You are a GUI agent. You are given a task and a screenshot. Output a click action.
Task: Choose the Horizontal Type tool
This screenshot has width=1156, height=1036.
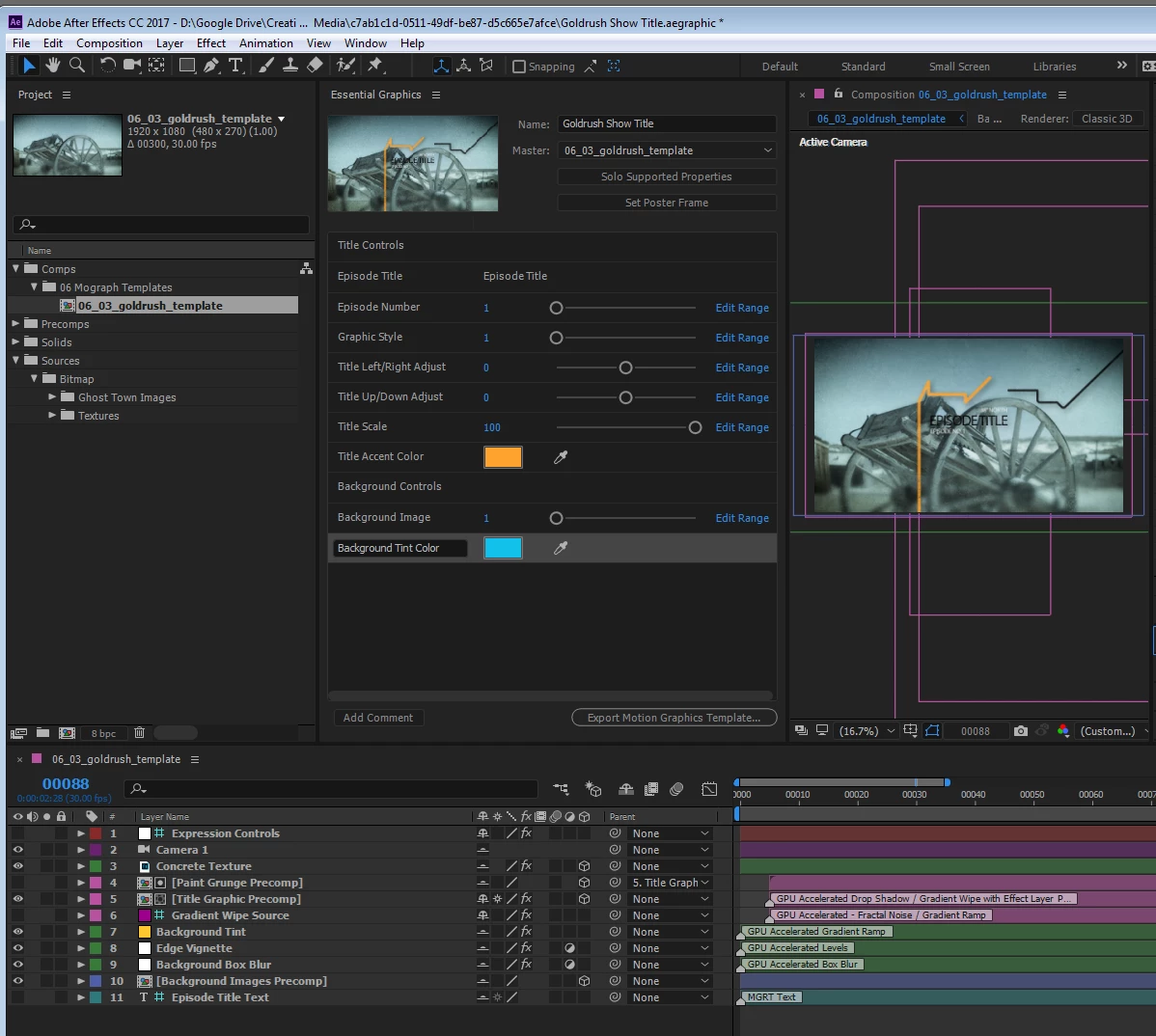click(235, 66)
